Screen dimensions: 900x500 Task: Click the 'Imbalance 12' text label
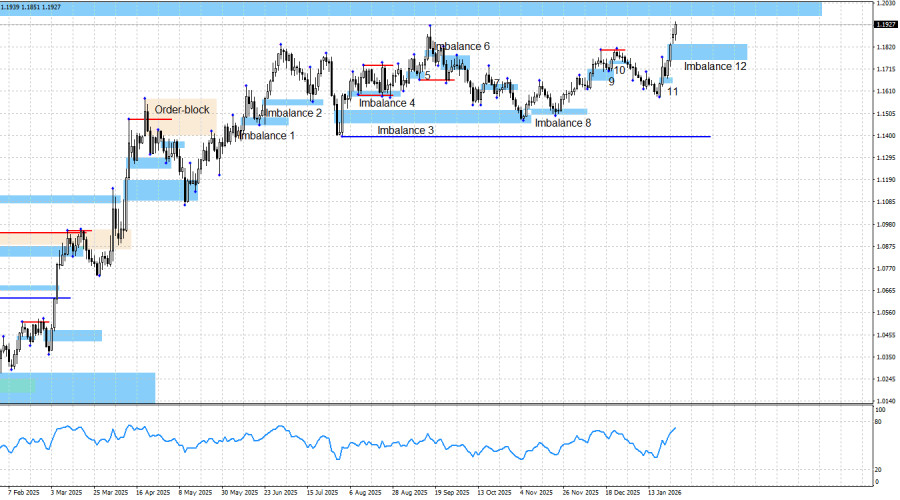point(715,67)
